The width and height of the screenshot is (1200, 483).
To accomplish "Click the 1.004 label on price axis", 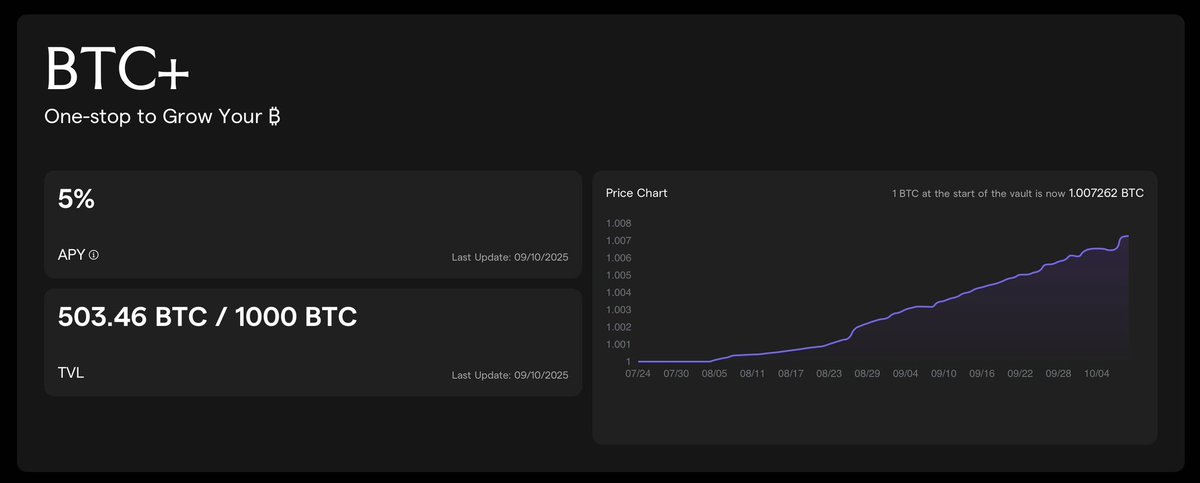I will (x=618, y=292).
